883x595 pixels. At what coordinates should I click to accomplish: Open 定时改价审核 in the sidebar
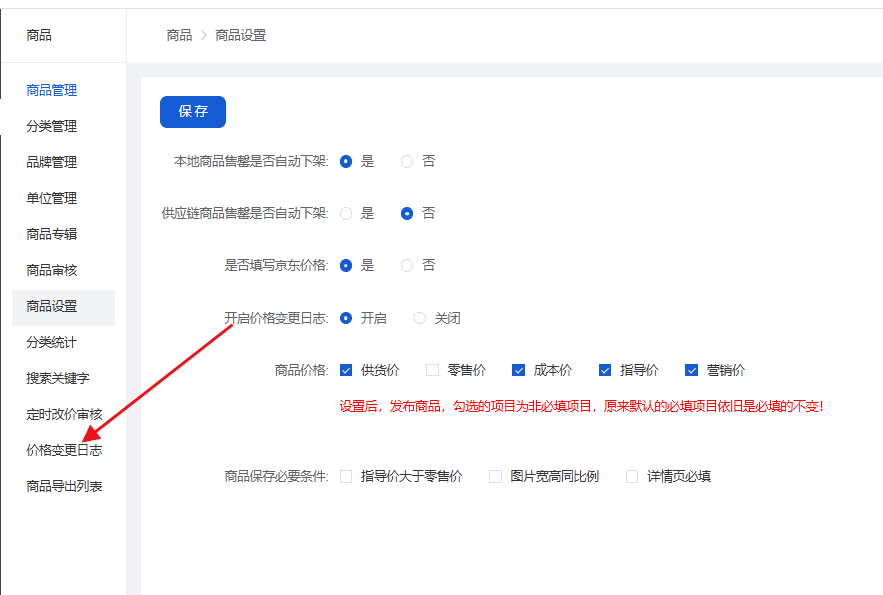(64, 414)
